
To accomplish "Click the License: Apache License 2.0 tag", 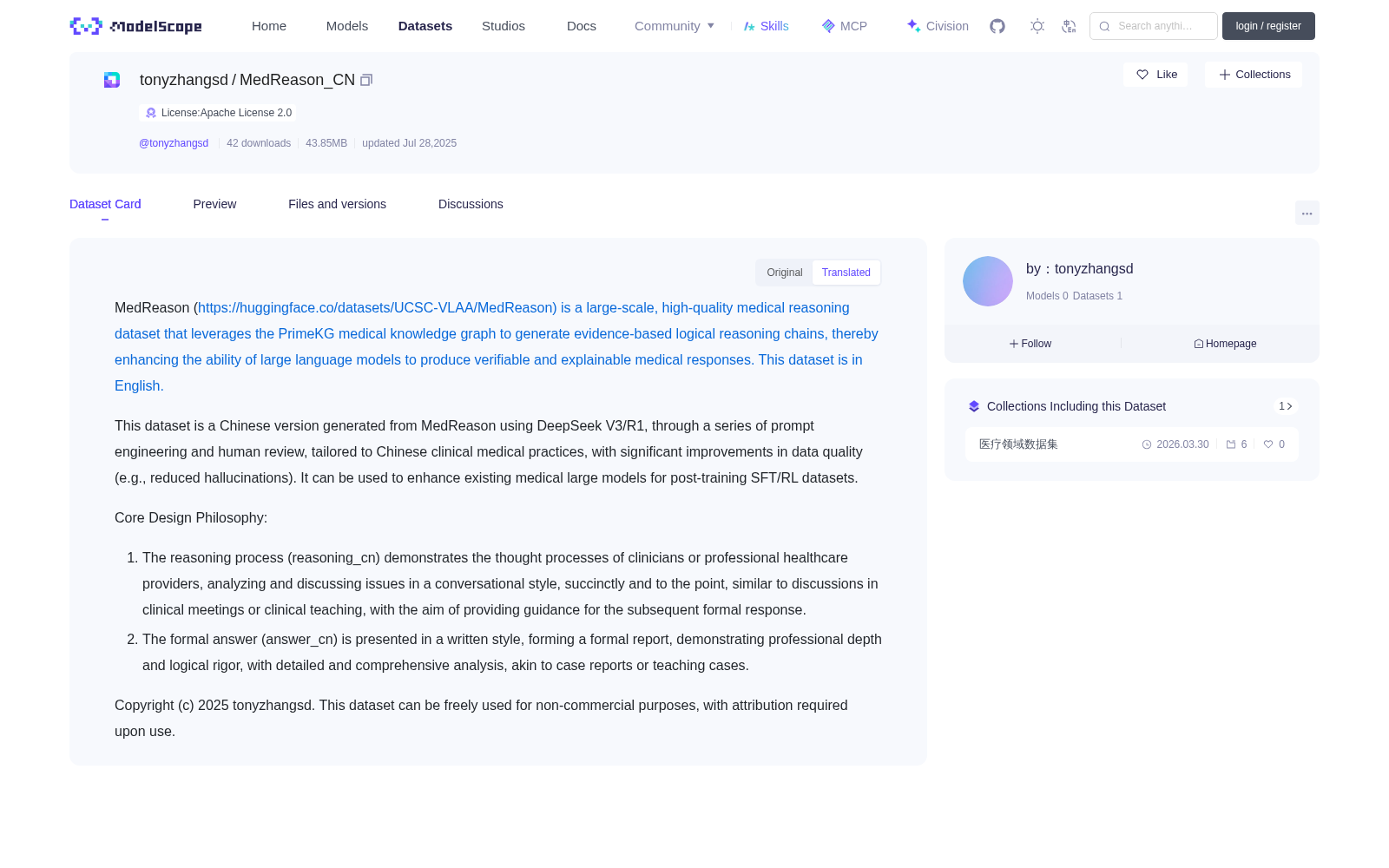I will click(x=218, y=113).
